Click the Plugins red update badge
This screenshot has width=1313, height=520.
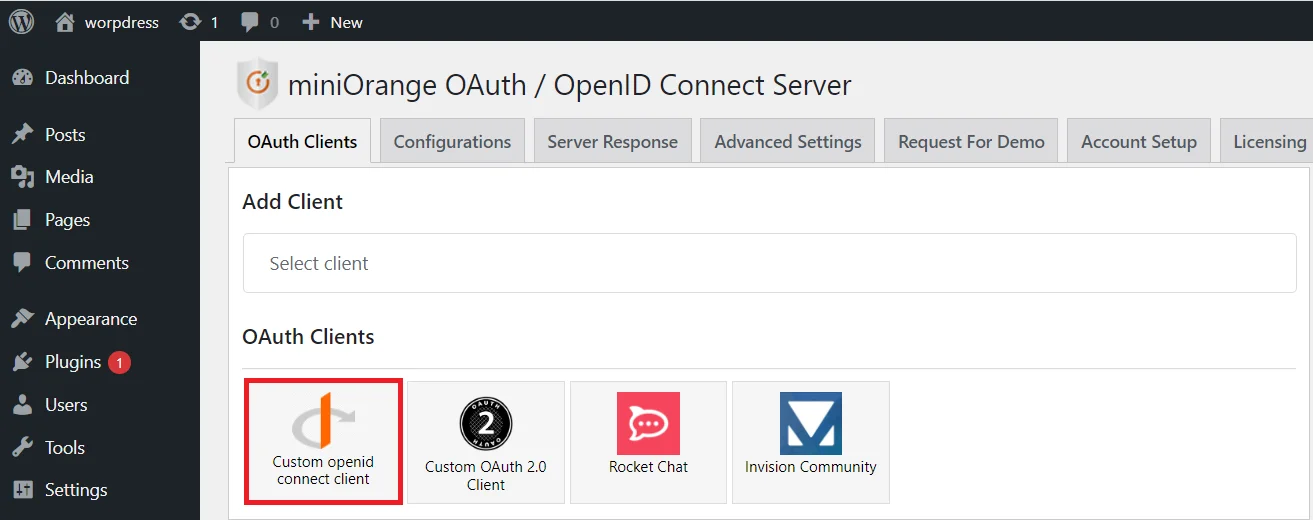click(119, 363)
